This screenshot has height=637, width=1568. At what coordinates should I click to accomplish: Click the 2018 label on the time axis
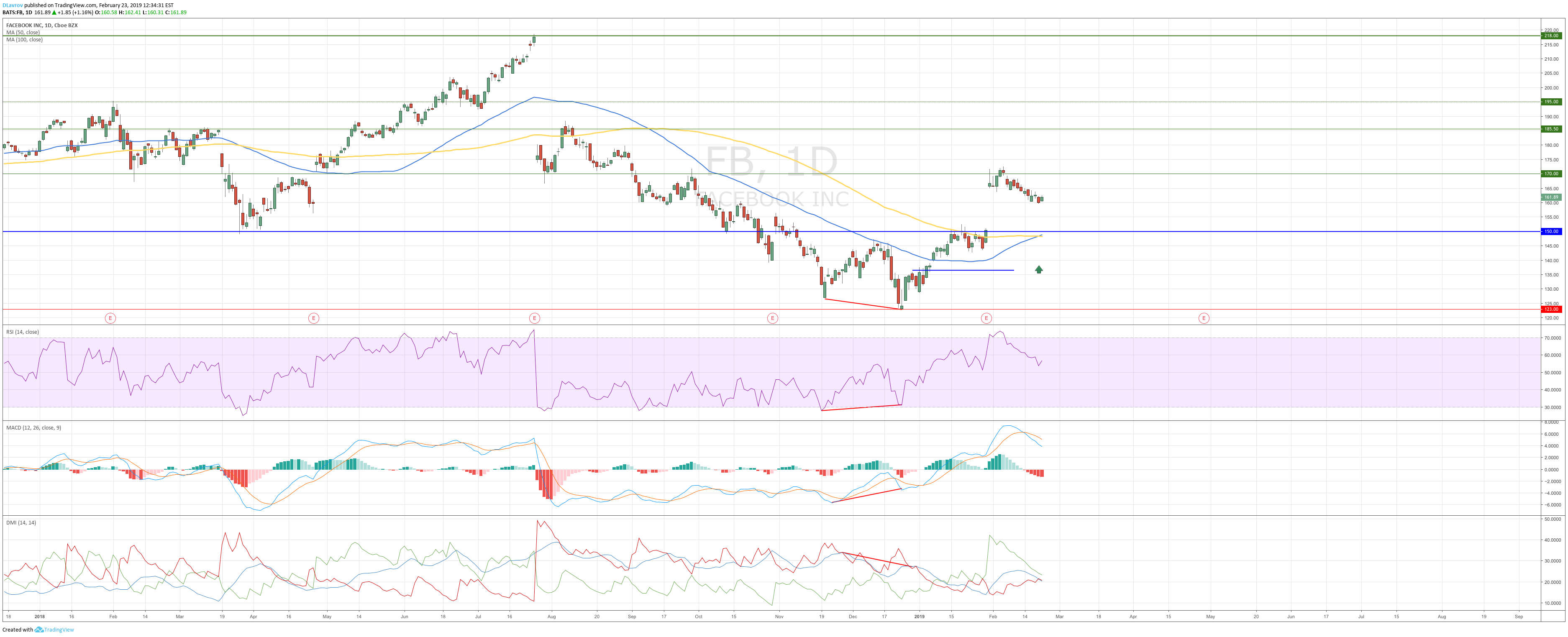(x=40, y=617)
